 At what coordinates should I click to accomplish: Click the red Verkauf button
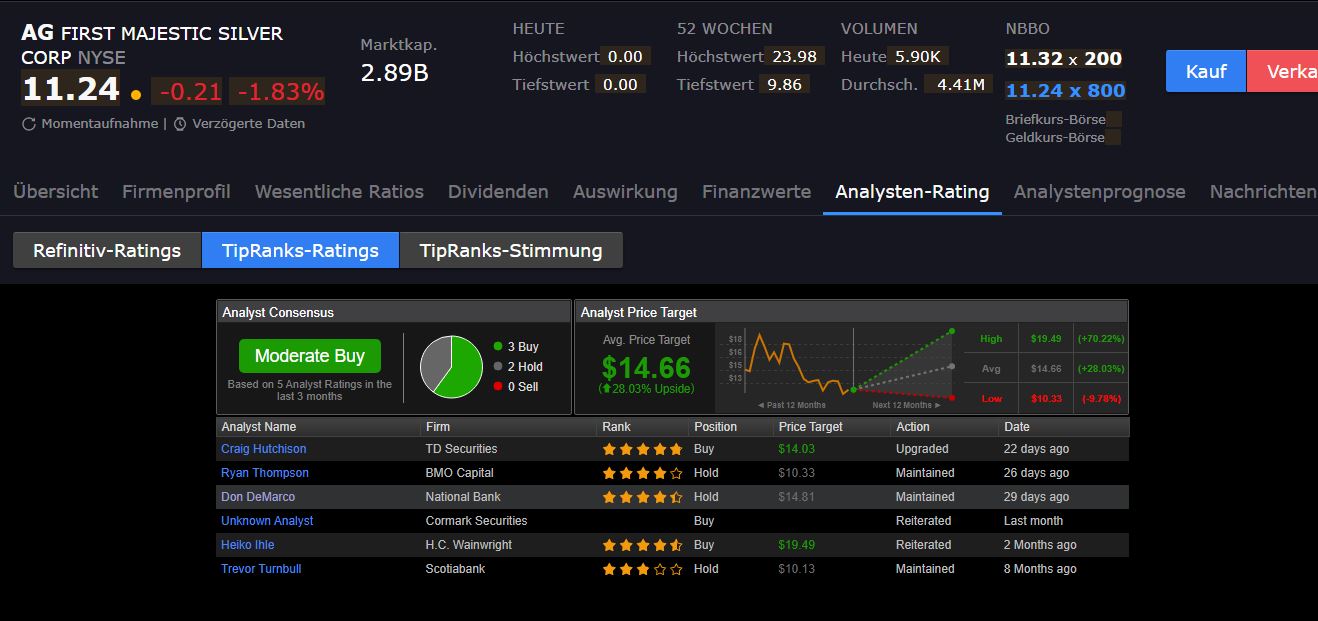(x=1283, y=71)
